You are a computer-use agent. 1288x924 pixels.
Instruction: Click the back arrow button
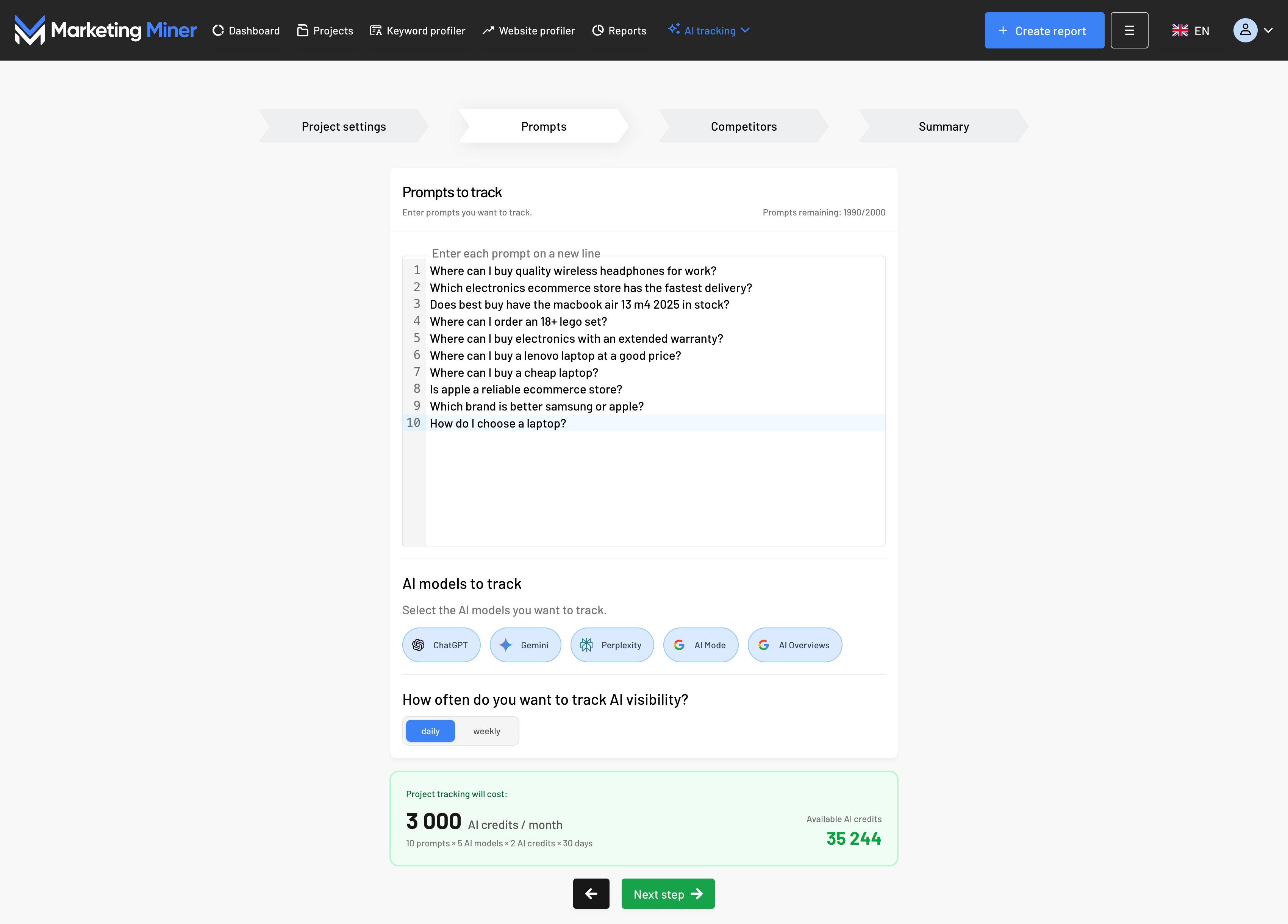tap(591, 893)
